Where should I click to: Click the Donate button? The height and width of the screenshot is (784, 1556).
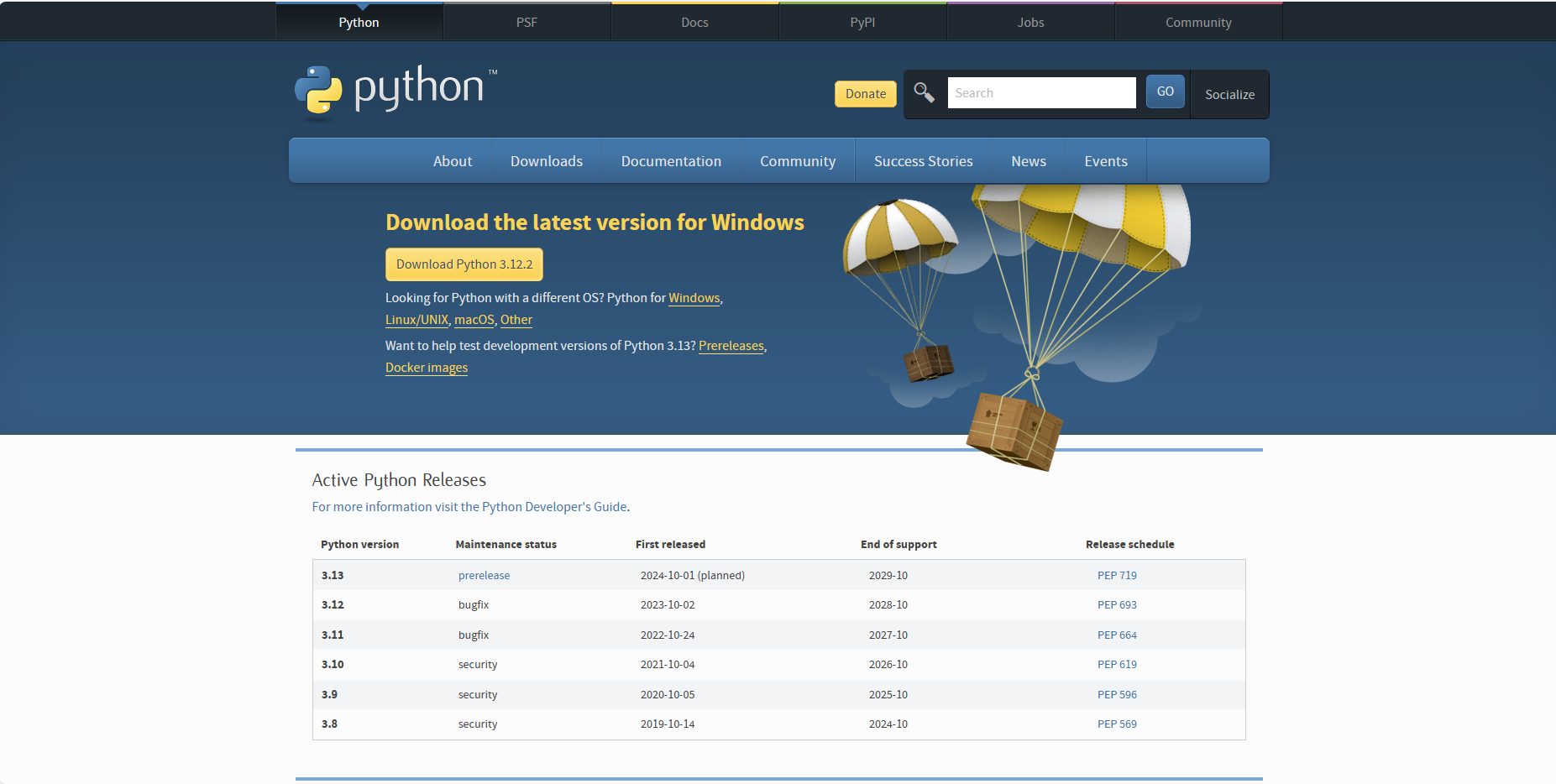pyautogui.click(x=865, y=94)
